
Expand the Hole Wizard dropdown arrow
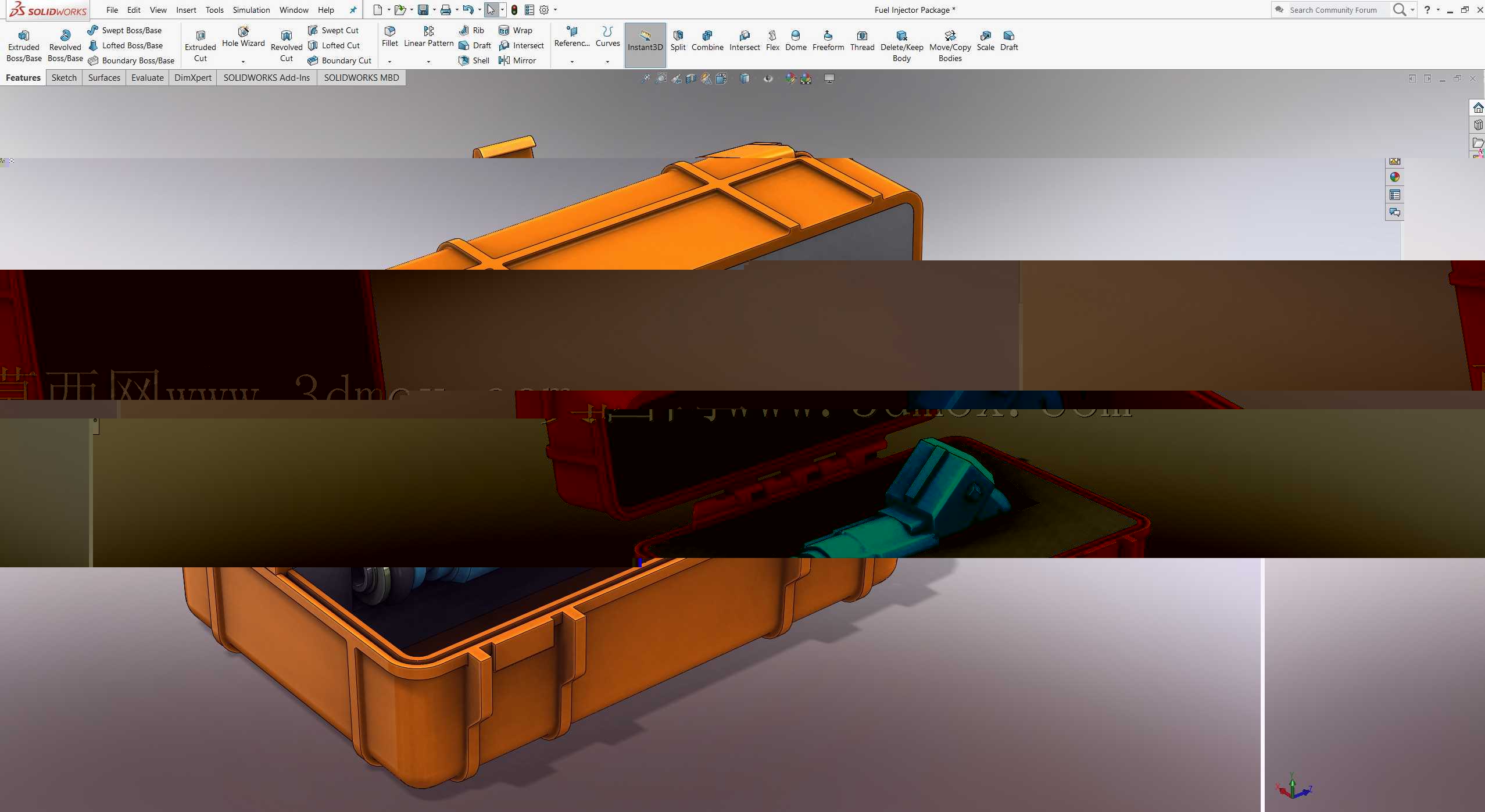(x=243, y=61)
